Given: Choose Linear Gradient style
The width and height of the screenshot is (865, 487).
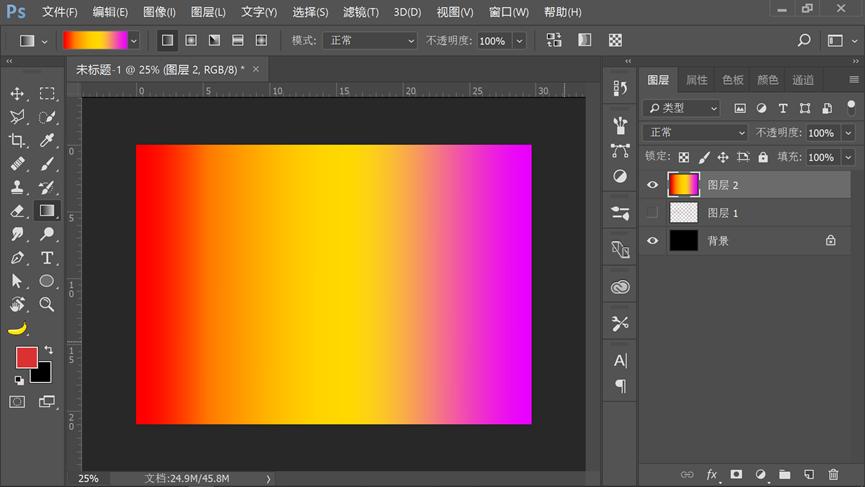Looking at the screenshot, I should 167,40.
